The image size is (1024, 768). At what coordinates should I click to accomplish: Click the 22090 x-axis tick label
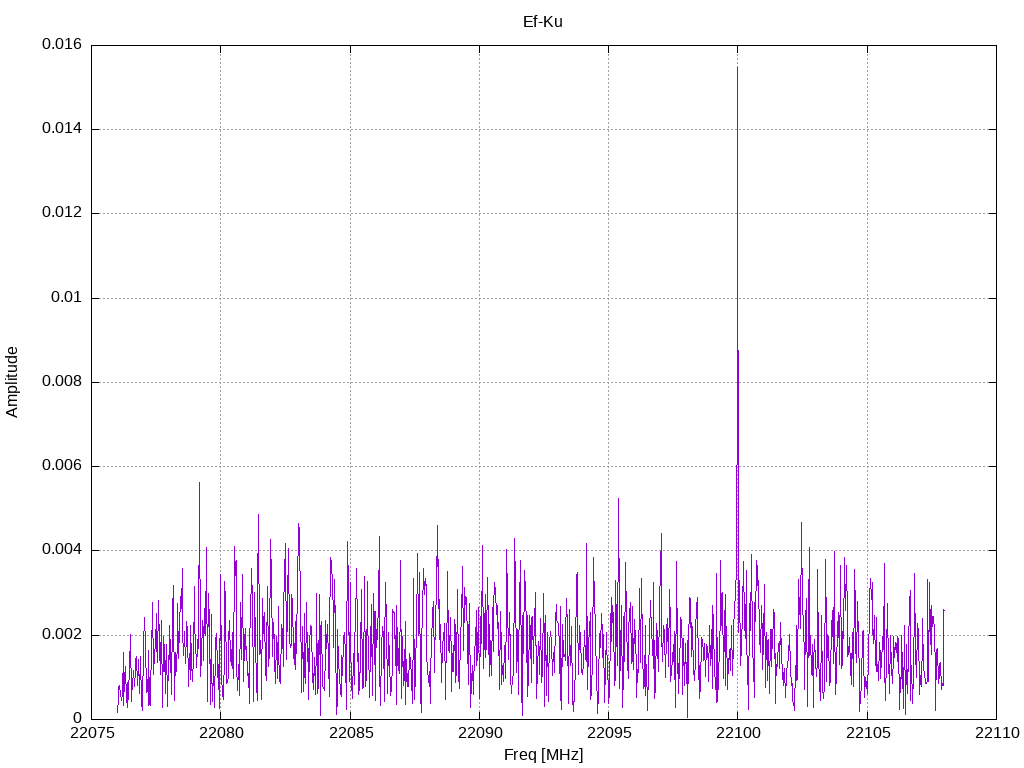(479, 733)
